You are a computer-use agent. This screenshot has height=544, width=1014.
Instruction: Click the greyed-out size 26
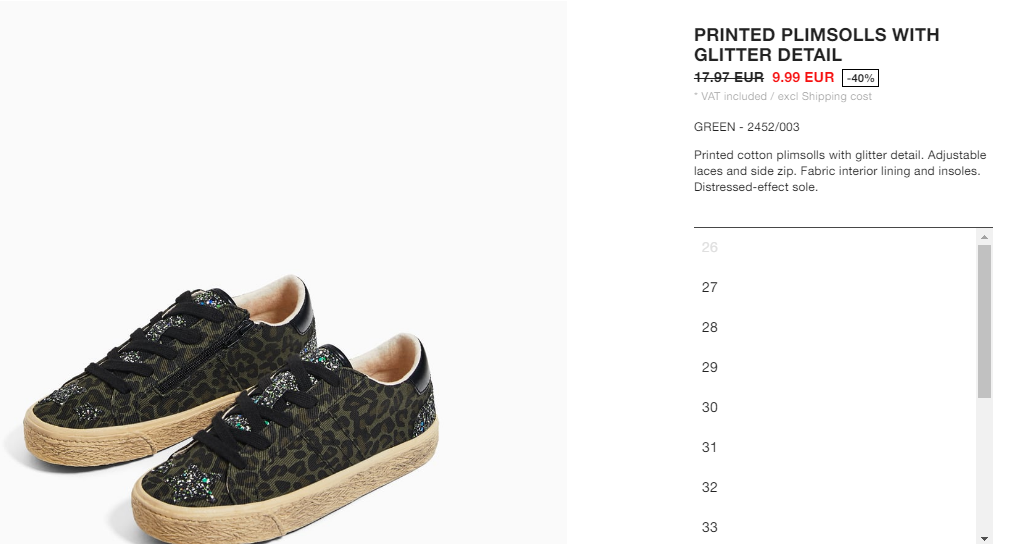(x=709, y=247)
